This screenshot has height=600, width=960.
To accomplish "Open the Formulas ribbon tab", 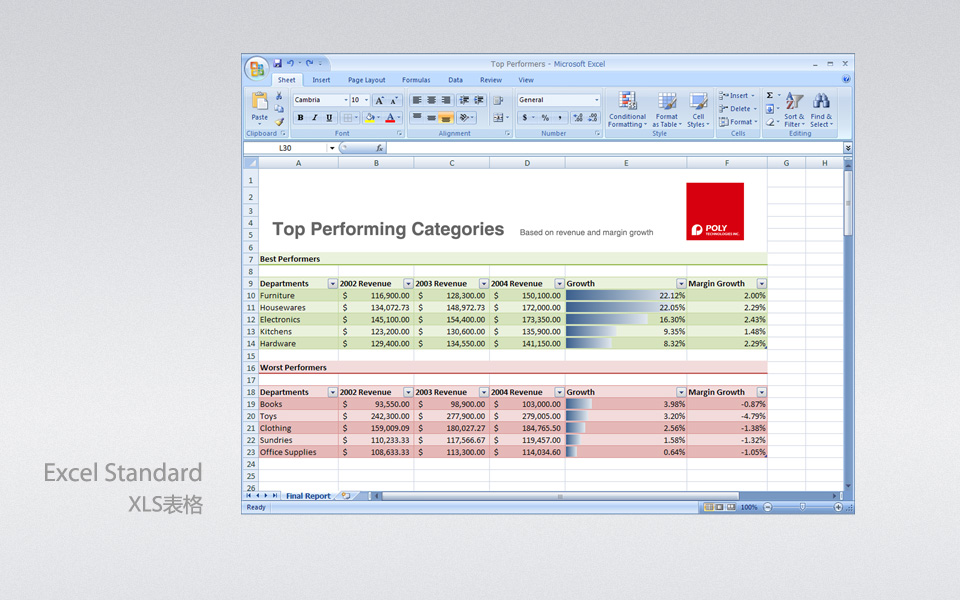I will pos(416,80).
